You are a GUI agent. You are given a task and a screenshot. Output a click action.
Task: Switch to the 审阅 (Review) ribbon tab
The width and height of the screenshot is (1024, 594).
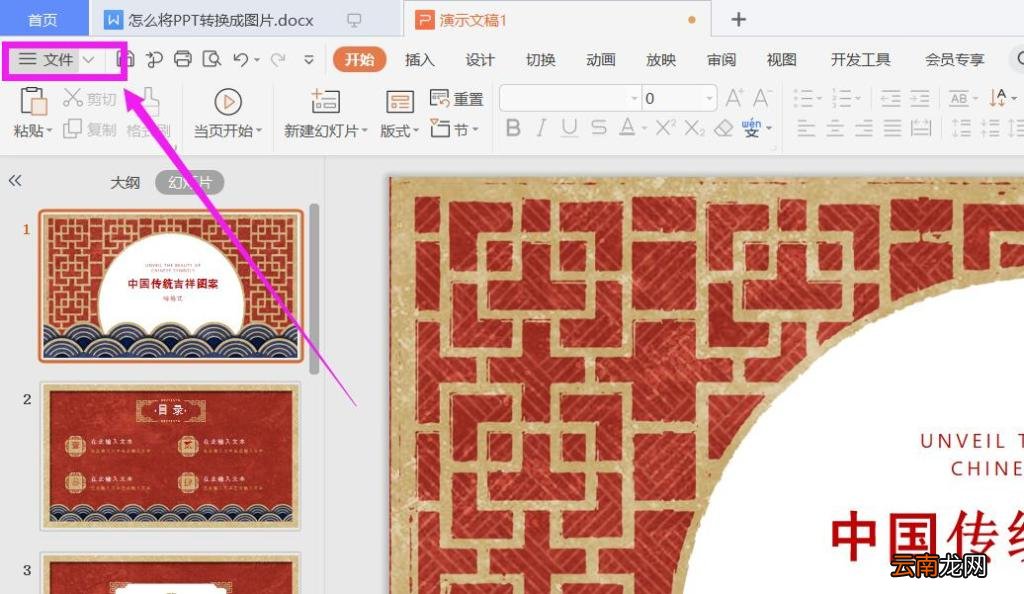[721, 60]
